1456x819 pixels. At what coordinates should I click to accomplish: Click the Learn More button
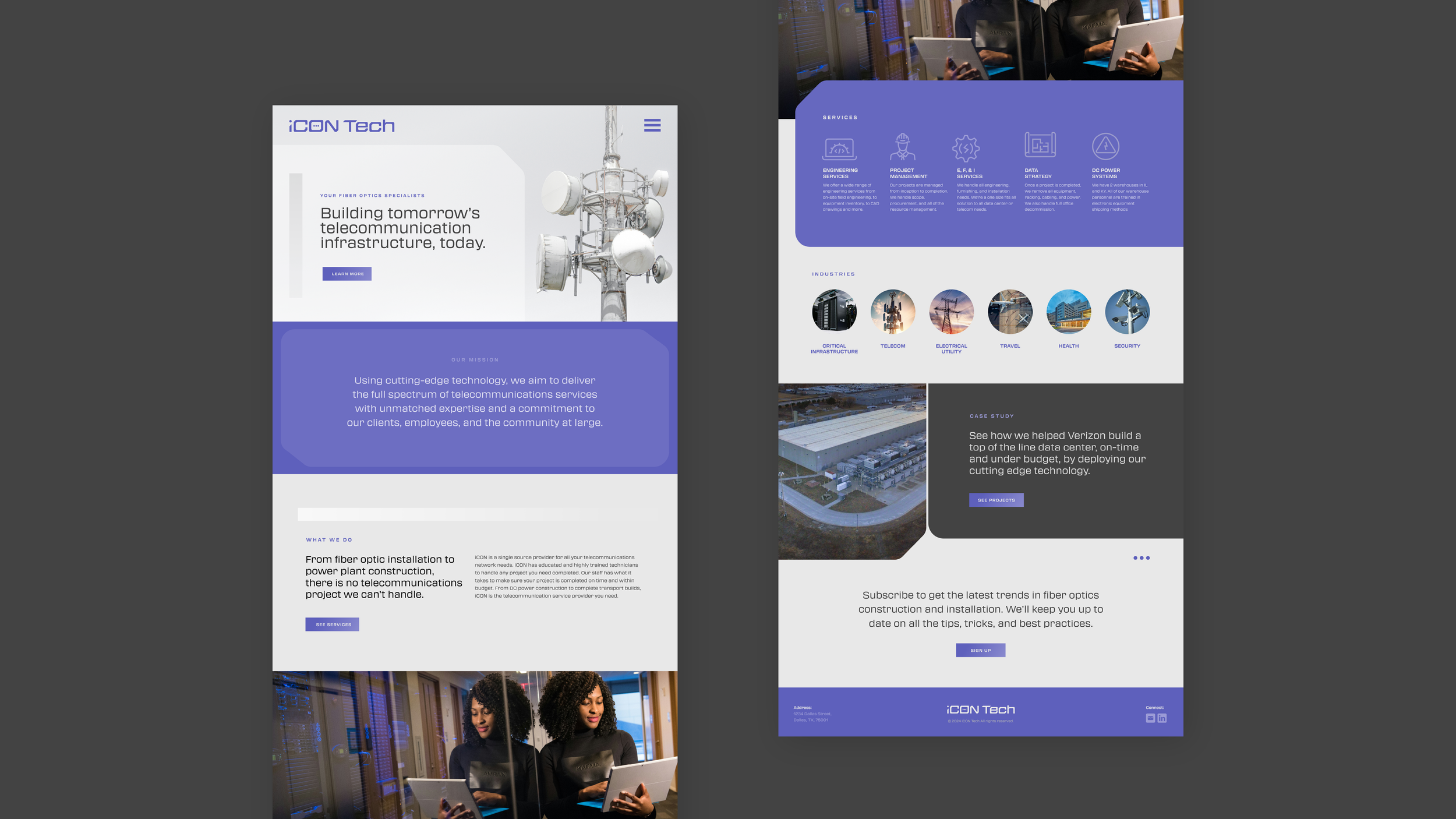pyautogui.click(x=347, y=274)
